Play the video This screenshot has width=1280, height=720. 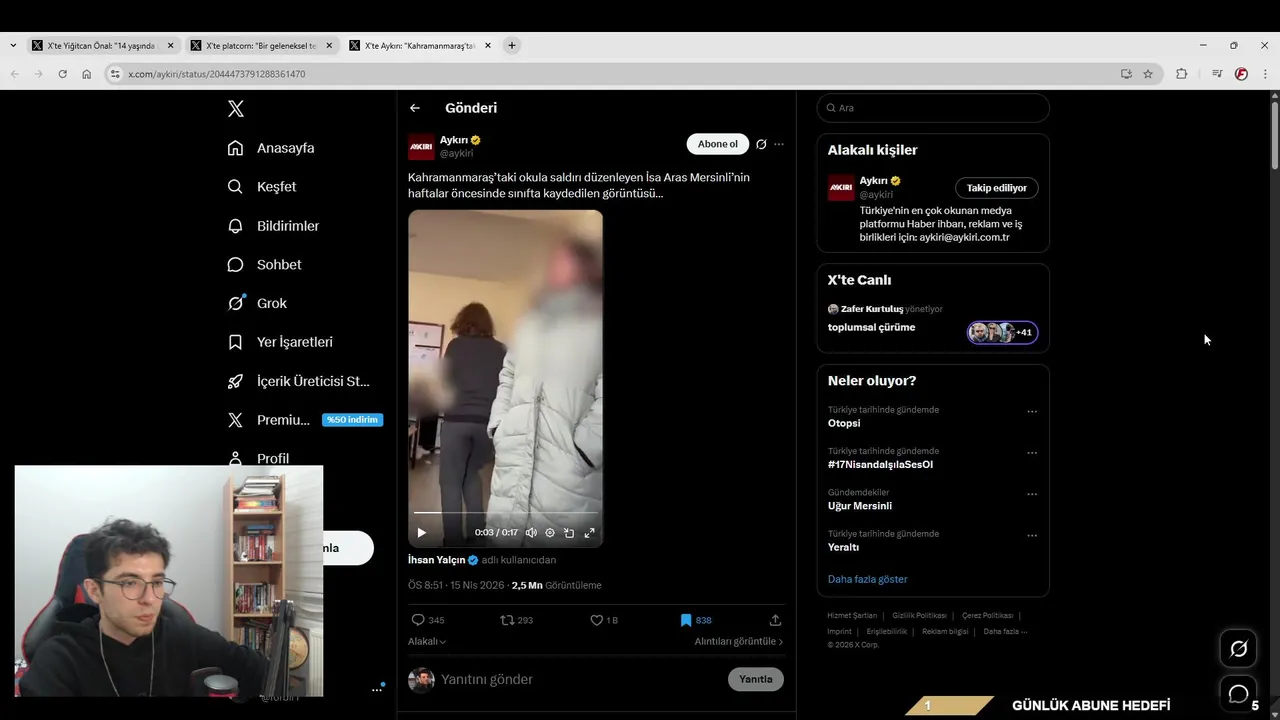point(421,533)
